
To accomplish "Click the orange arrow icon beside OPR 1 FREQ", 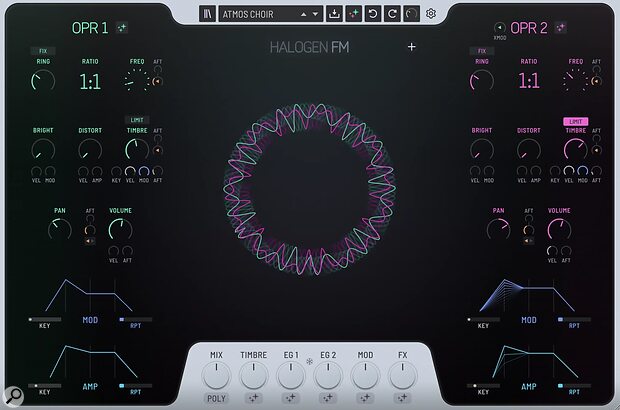I will [x=157, y=81].
